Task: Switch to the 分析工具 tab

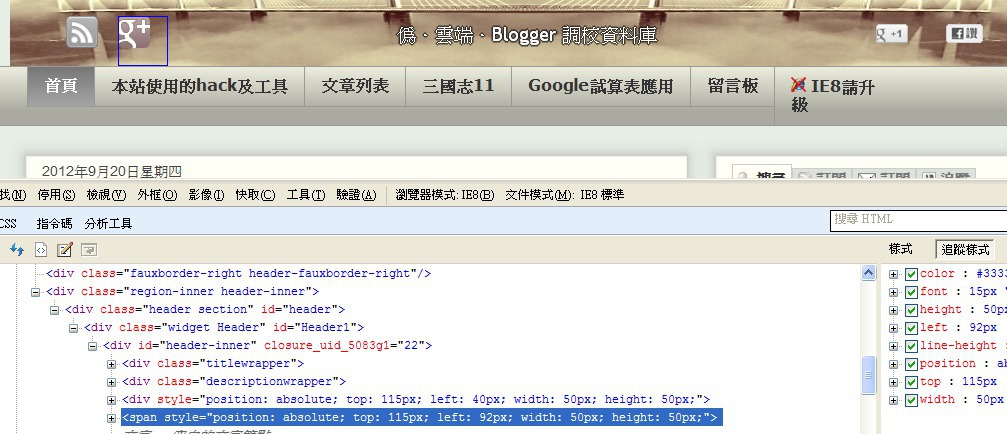Action: pyautogui.click(x=108, y=224)
